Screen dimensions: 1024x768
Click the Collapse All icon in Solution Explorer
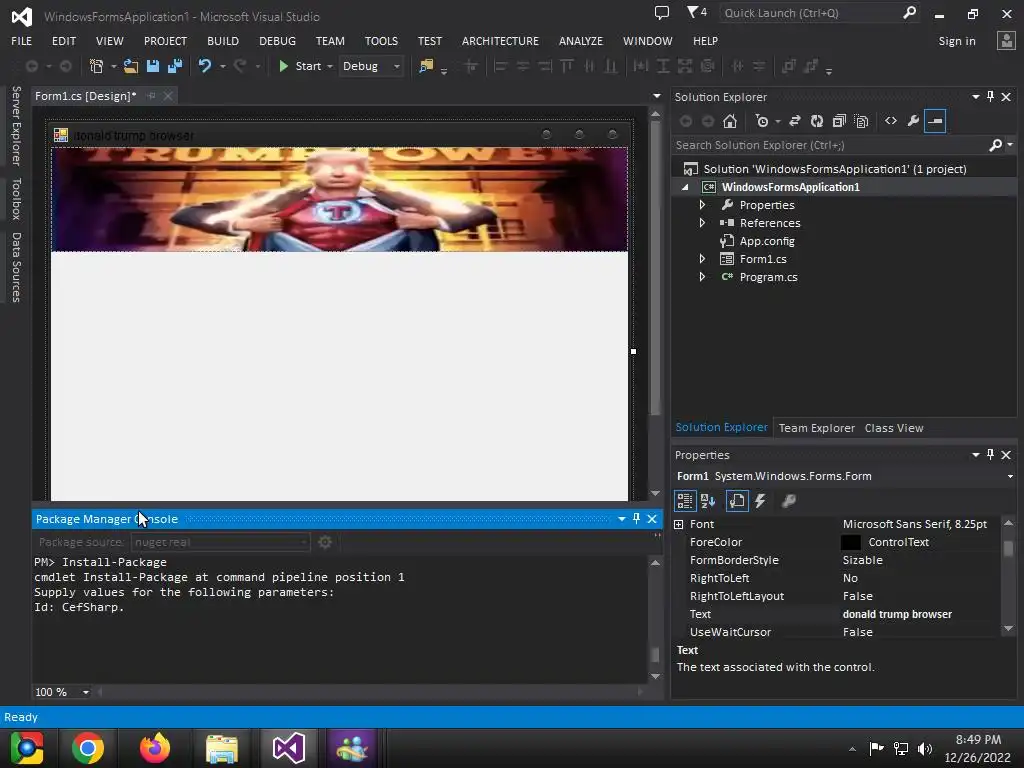(839, 121)
